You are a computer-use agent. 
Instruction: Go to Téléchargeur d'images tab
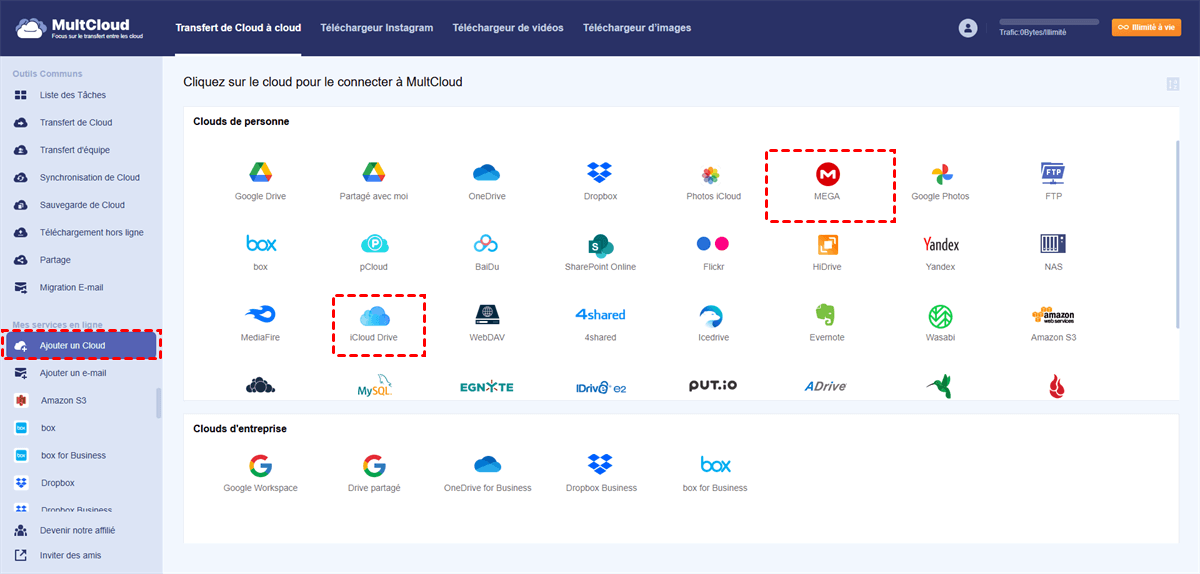637,28
